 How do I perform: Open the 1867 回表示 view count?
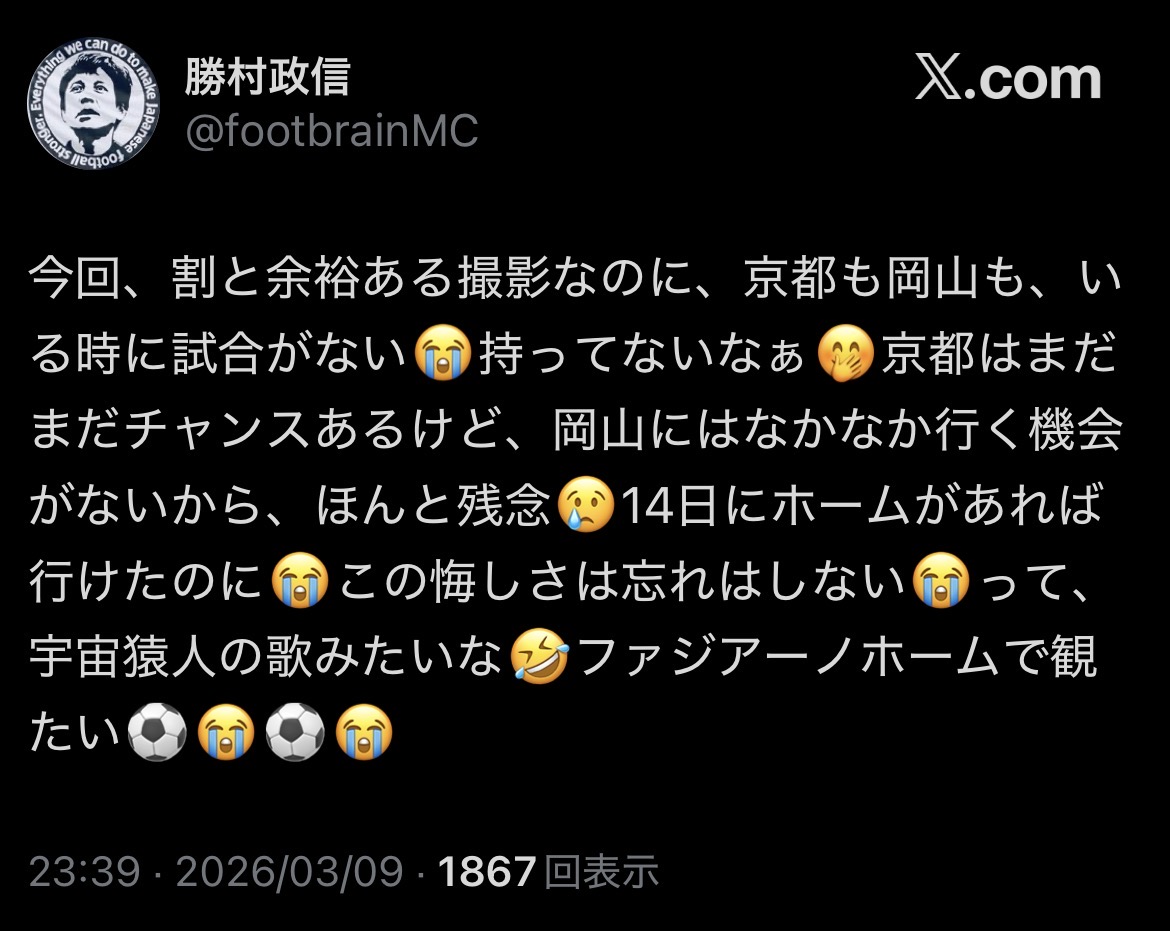point(548,871)
